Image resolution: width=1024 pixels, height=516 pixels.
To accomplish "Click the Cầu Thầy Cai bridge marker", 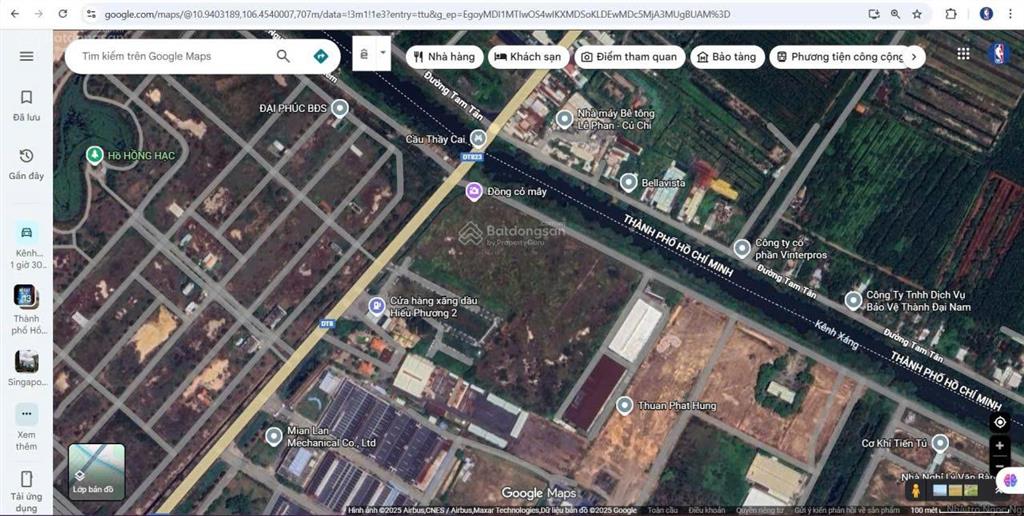I will click(479, 138).
